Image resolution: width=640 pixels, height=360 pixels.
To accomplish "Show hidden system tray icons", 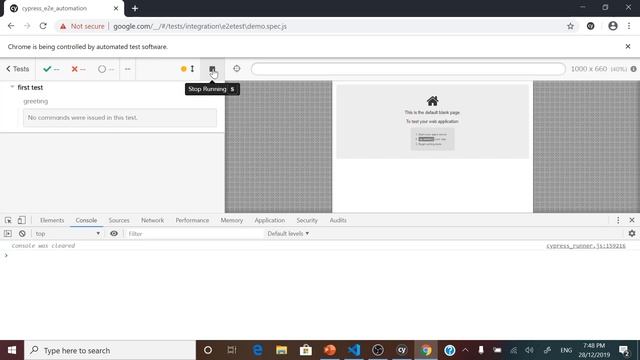I will tap(465, 350).
